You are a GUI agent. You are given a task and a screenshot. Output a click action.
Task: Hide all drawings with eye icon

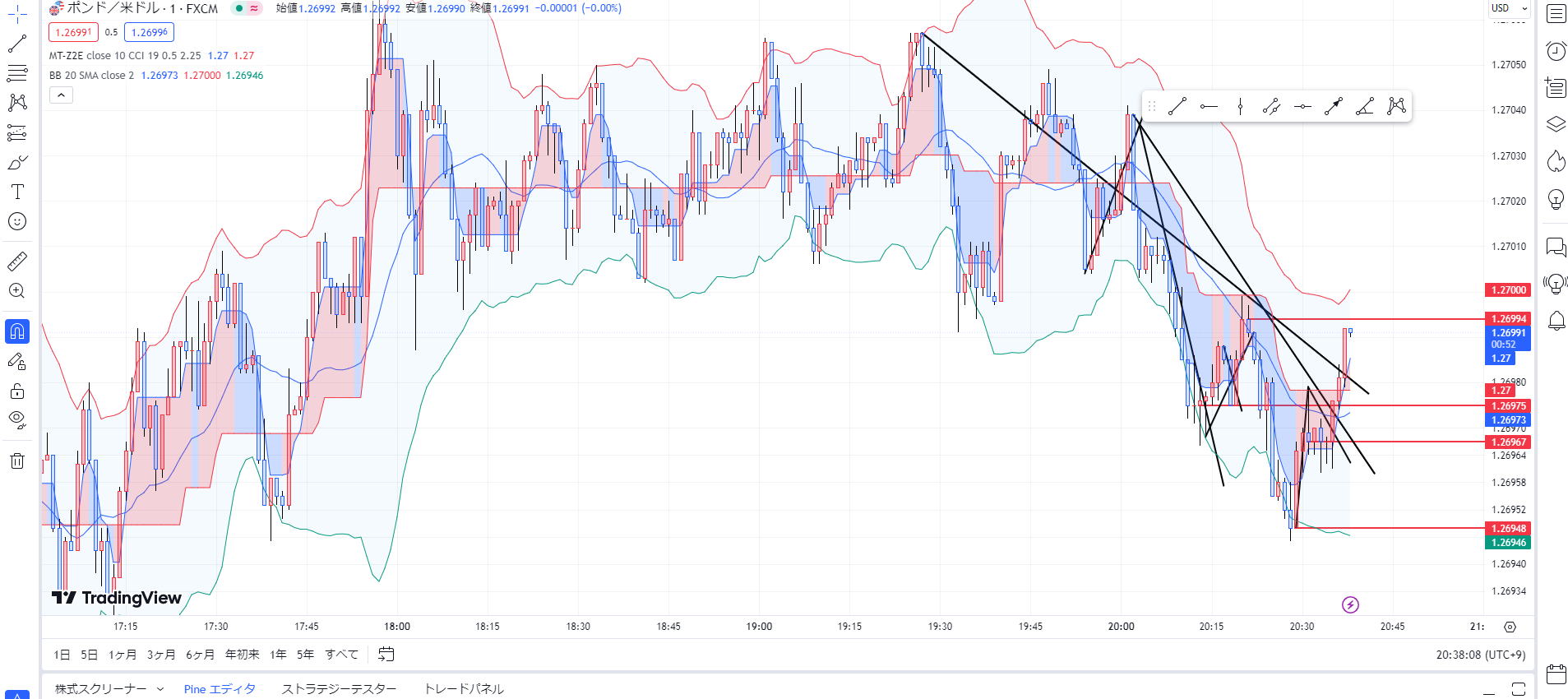pyautogui.click(x=17, y=419)
